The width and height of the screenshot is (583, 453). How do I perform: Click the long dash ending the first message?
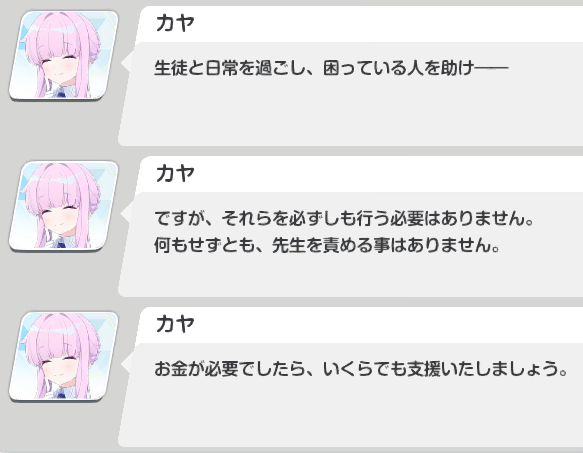pyautogui.click(x=492, y=68)
